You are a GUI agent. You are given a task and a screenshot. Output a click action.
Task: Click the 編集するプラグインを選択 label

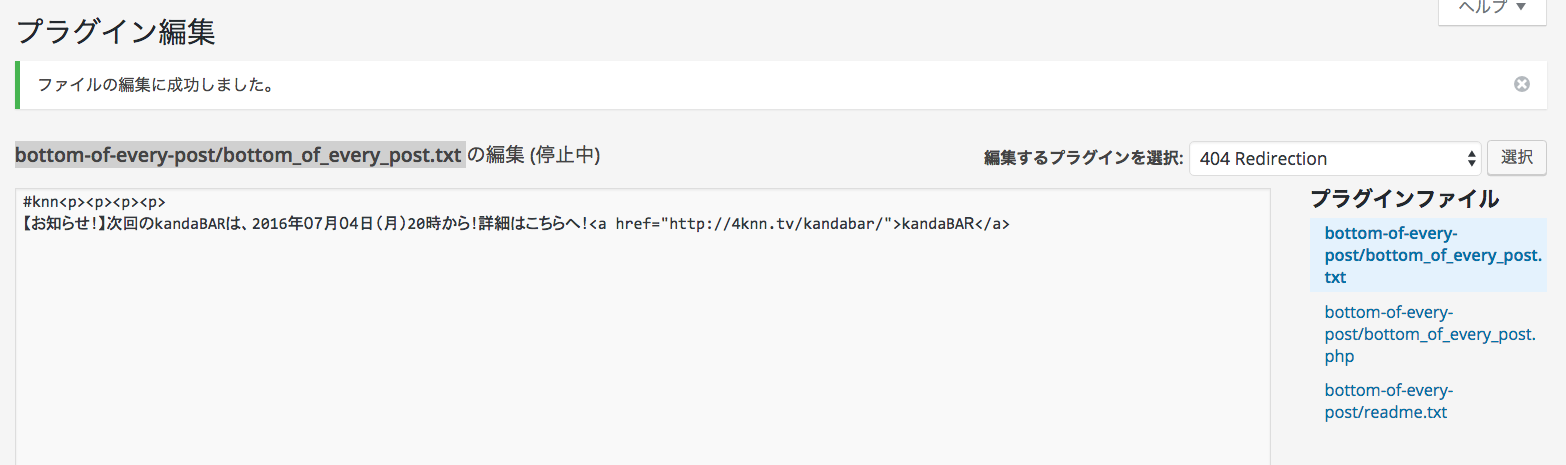click(1083, 158)
